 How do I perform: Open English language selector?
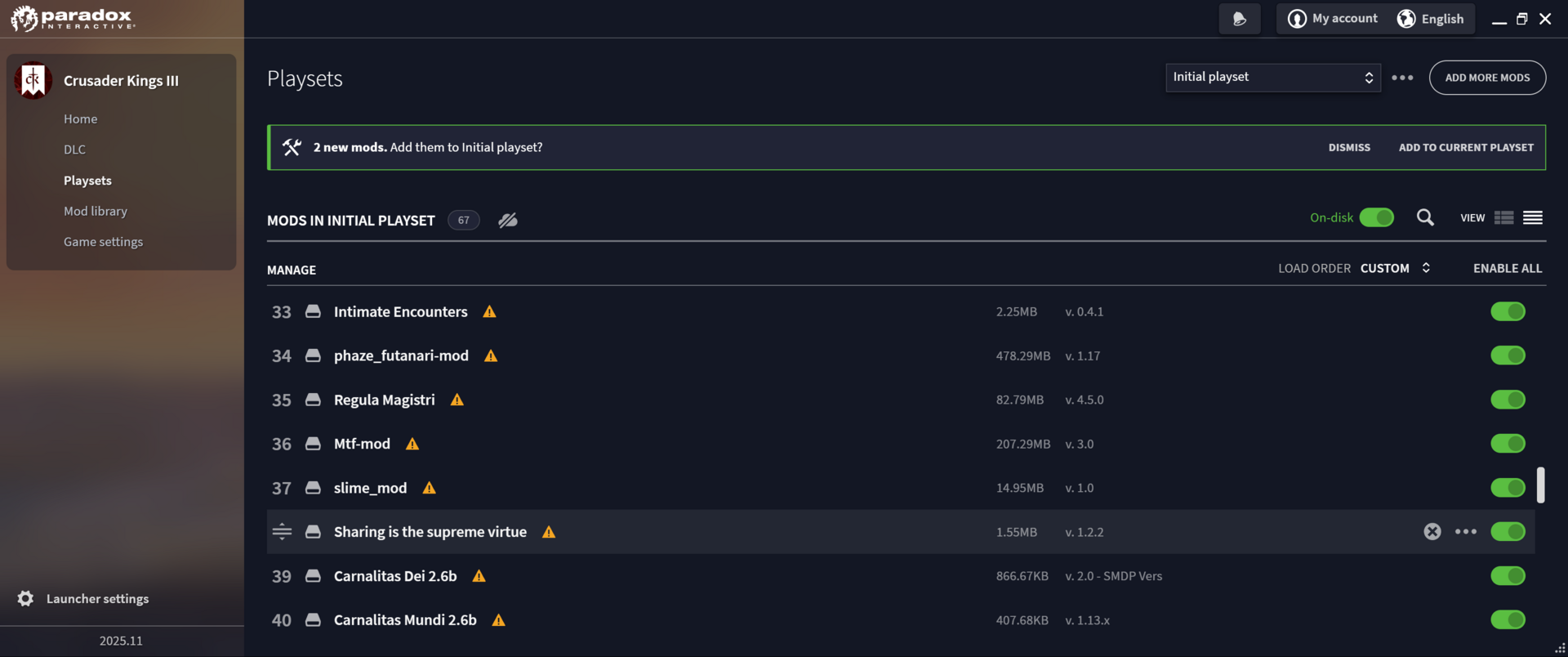tap(1431, 19)
